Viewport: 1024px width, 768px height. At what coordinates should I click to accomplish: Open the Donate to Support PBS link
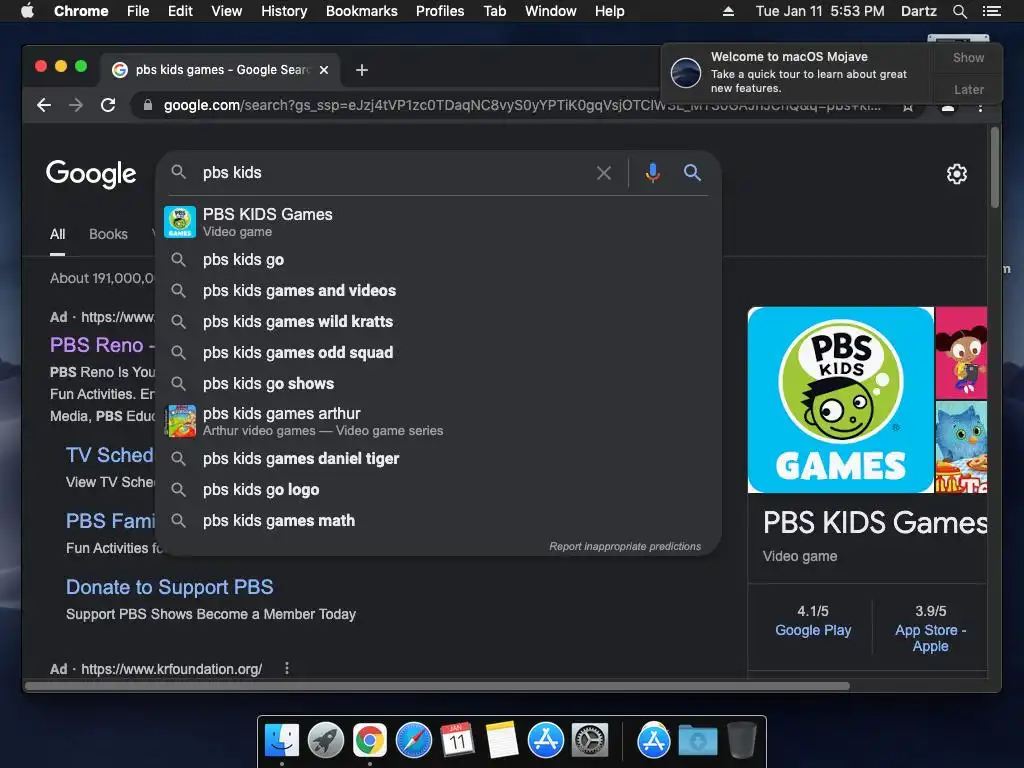coord(170,587)
